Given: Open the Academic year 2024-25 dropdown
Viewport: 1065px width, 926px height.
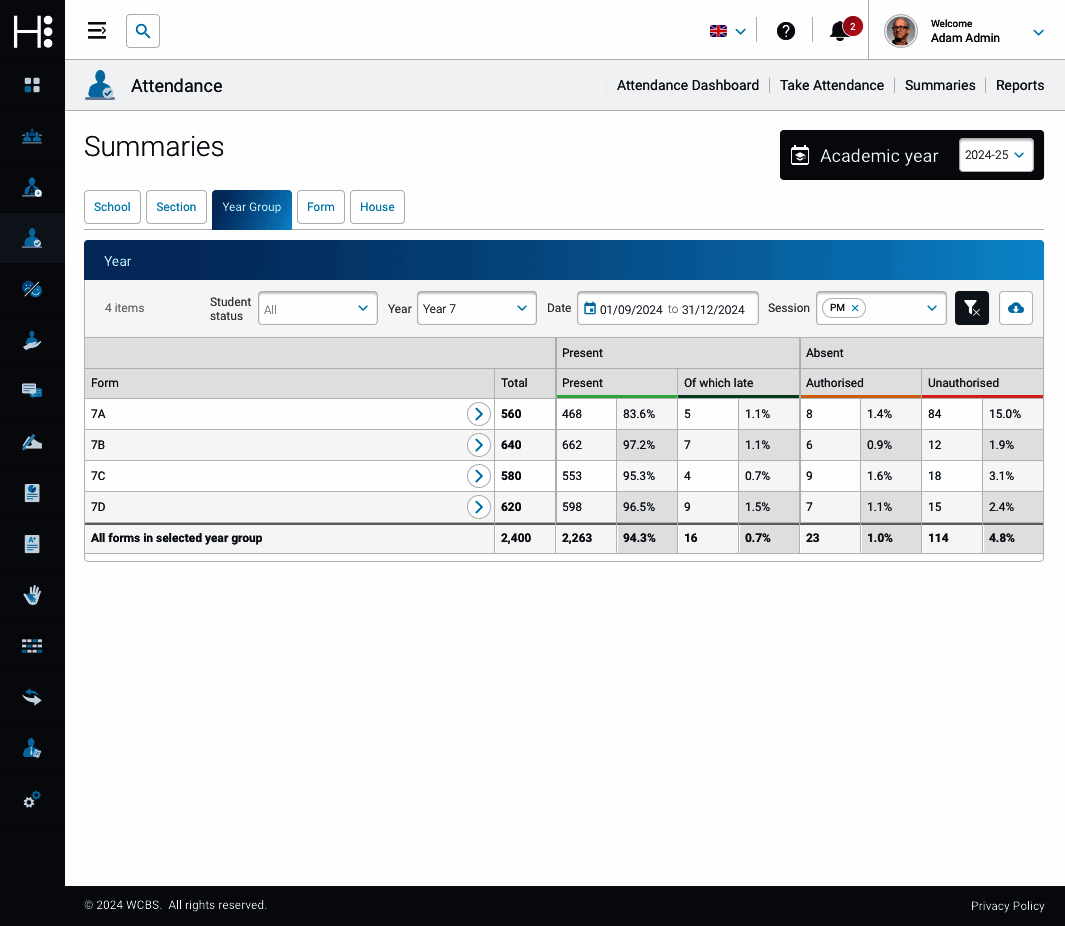Looking at the screenshot, I should click(x=996, y=155).
